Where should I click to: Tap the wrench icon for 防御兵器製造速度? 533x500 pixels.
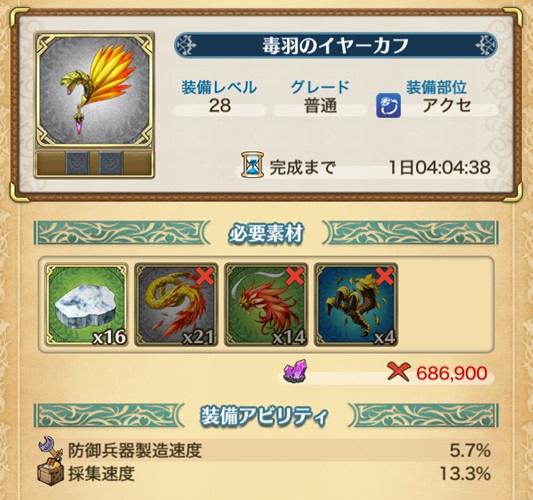[x=50, y=449]
